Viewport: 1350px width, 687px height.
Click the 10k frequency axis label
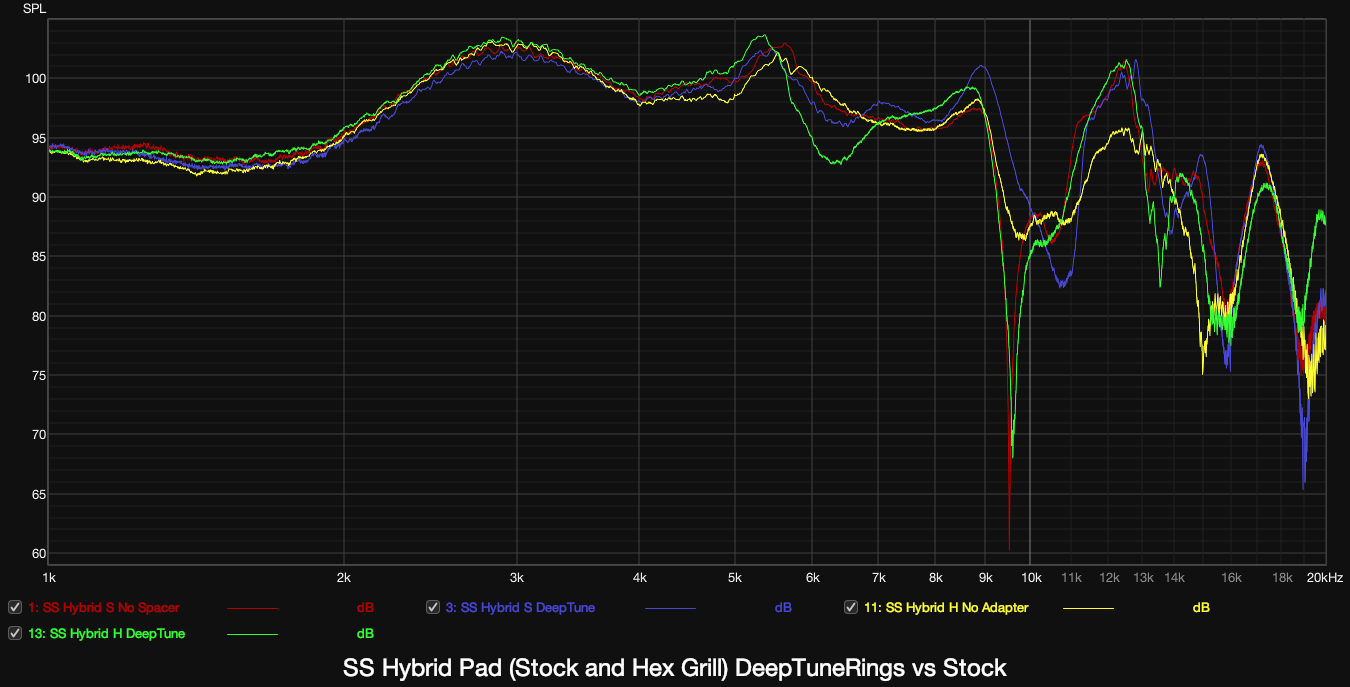tap(1030, 577)
